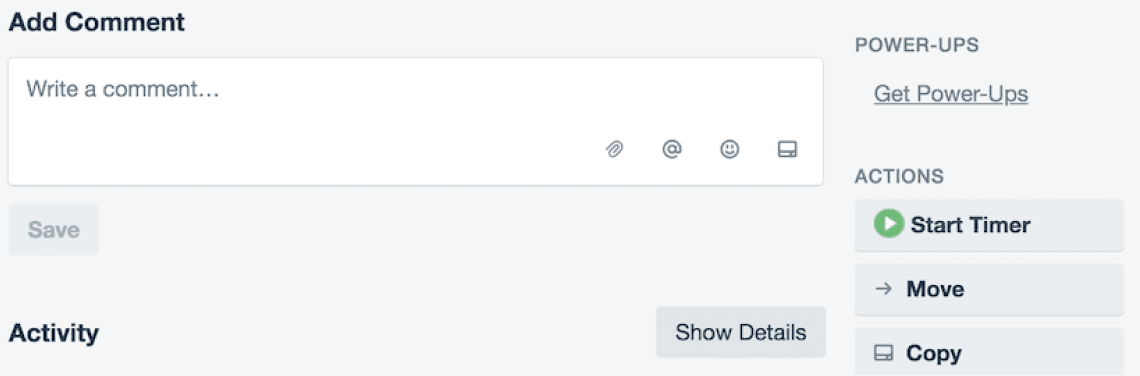
Task: Open the emoji picker smiley icon
Action: coord(729,149)
